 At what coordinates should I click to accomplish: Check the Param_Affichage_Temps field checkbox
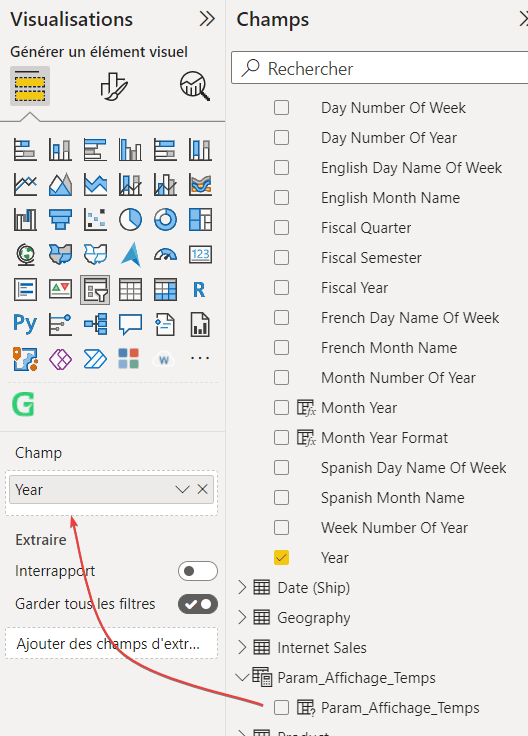[x=281, y=707]
